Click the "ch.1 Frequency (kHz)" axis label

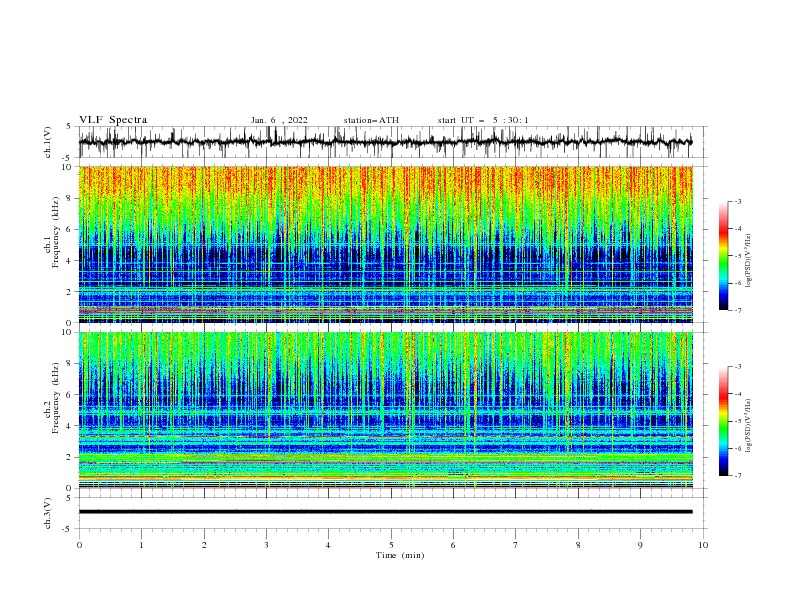52,233
